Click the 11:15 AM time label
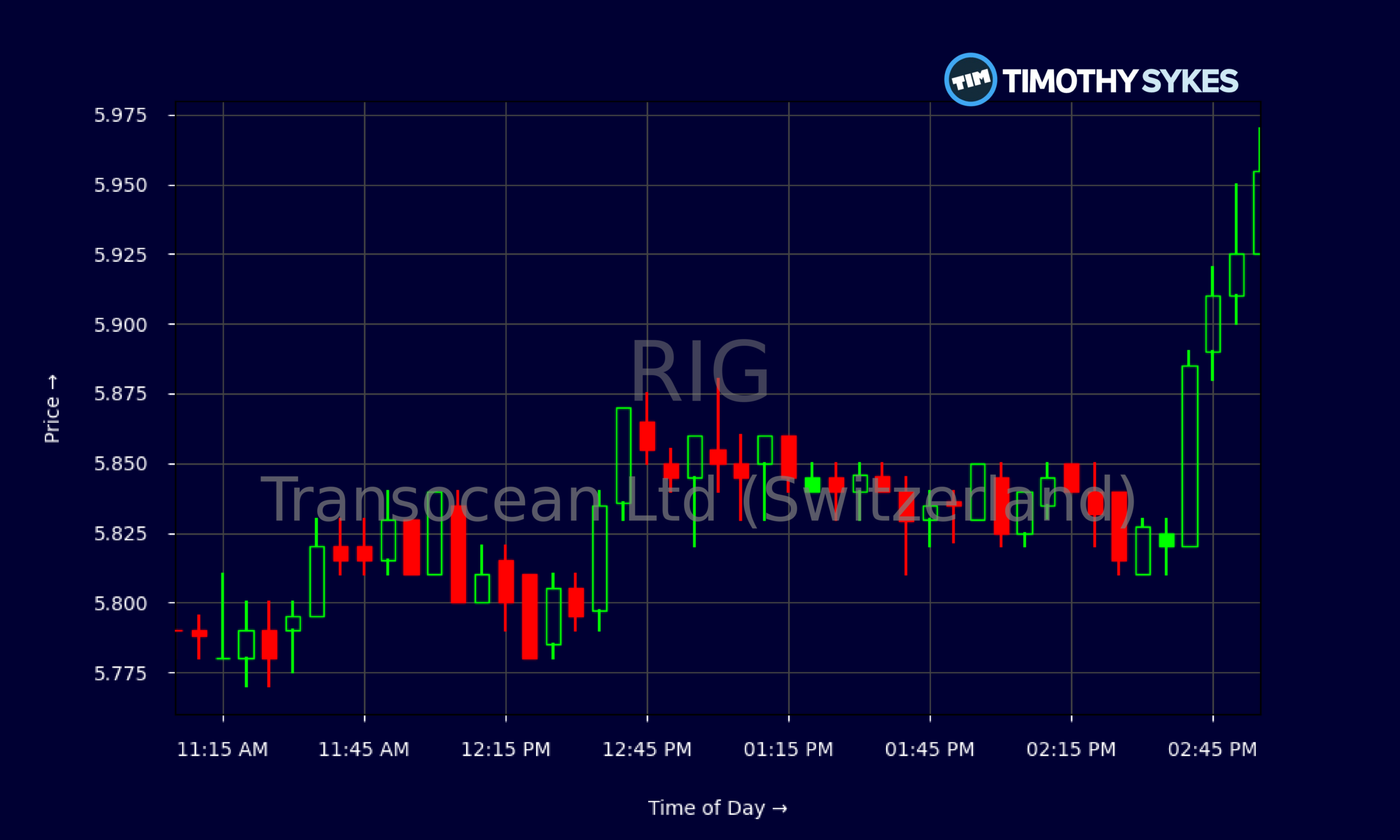Viewport: 1400px width, 840px height. click(x=223, y=749)
